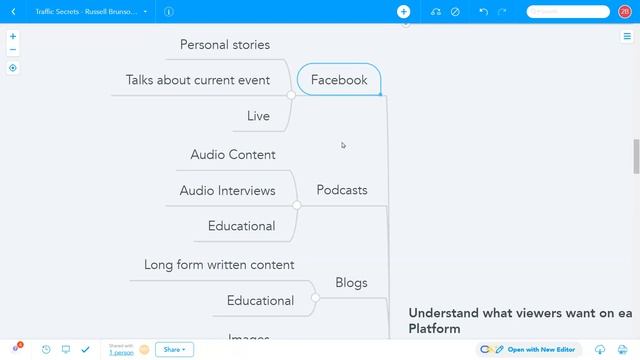Add a new topic with the plus button
640x360 pixels.
coord(403,11)
